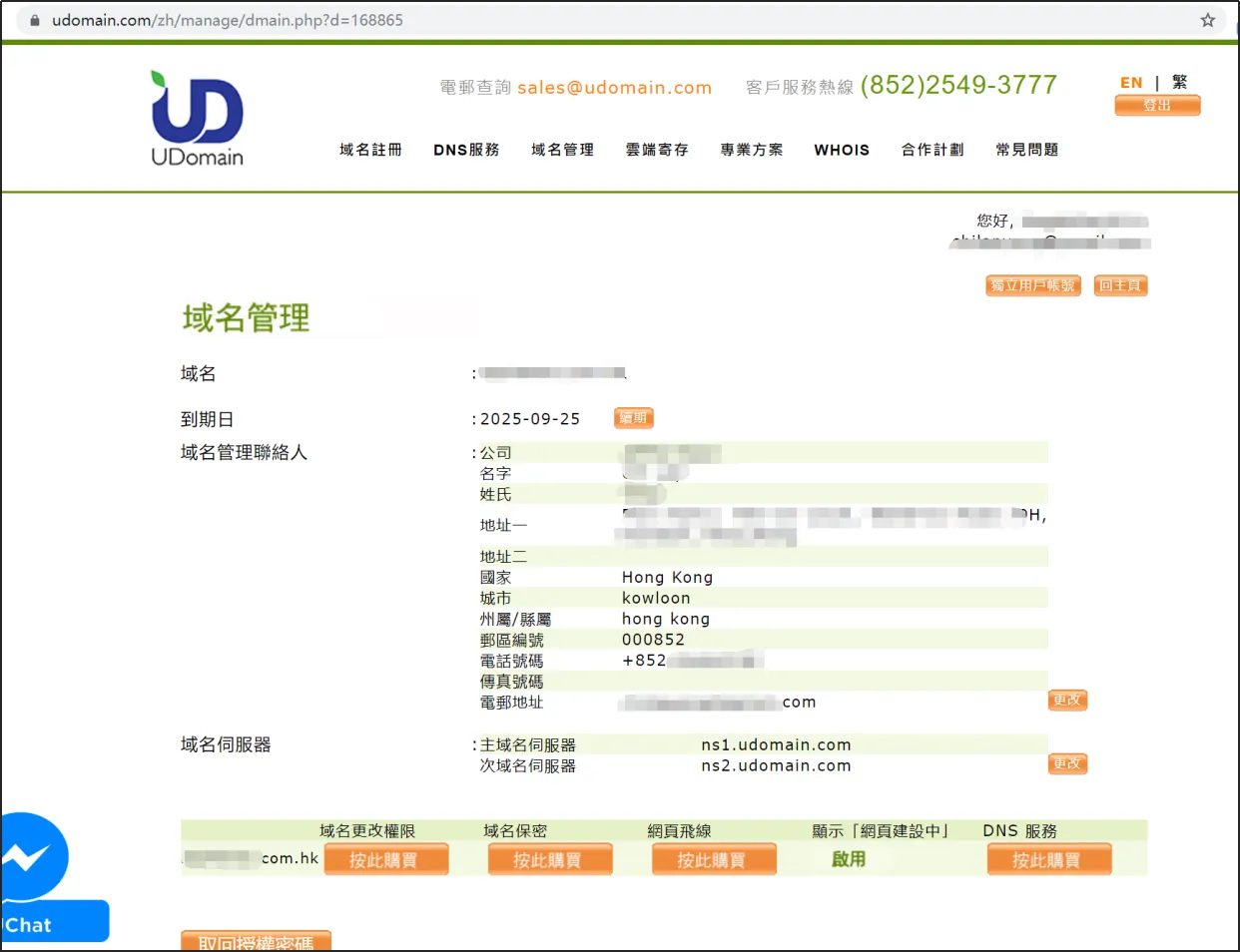Bookmark this page with the star icon
Viewport: 1240px width, 952px height.
coord(1207,20)
